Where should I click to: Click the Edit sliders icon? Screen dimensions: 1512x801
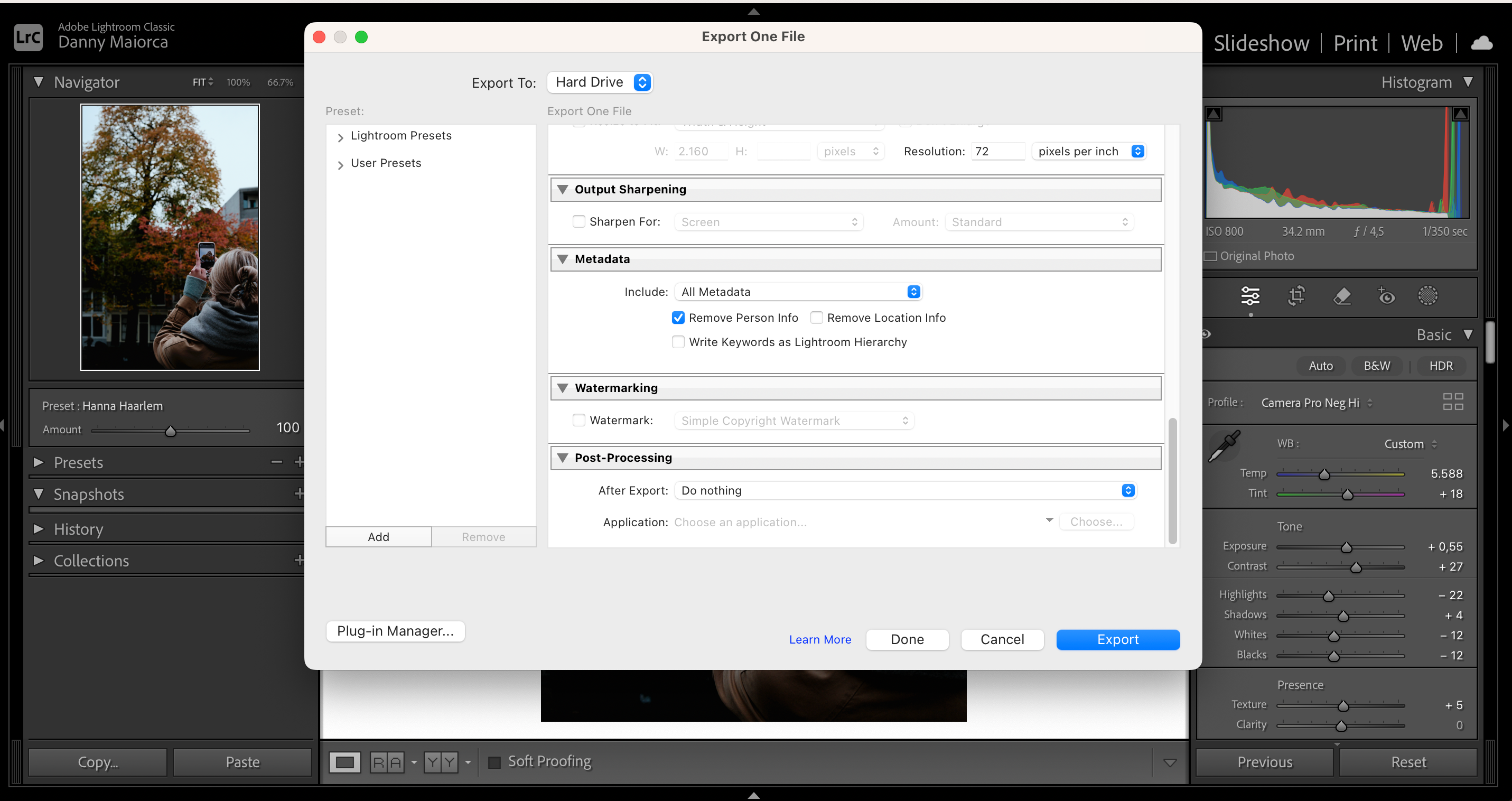pos(1250,296)
